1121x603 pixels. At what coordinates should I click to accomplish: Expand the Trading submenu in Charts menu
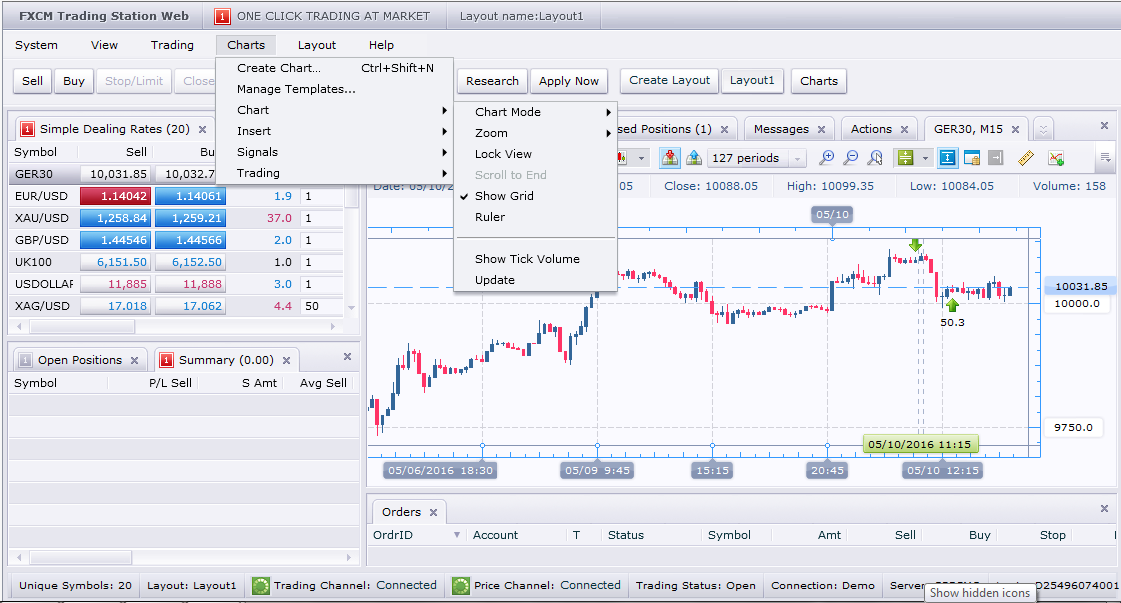pos(335,173)
